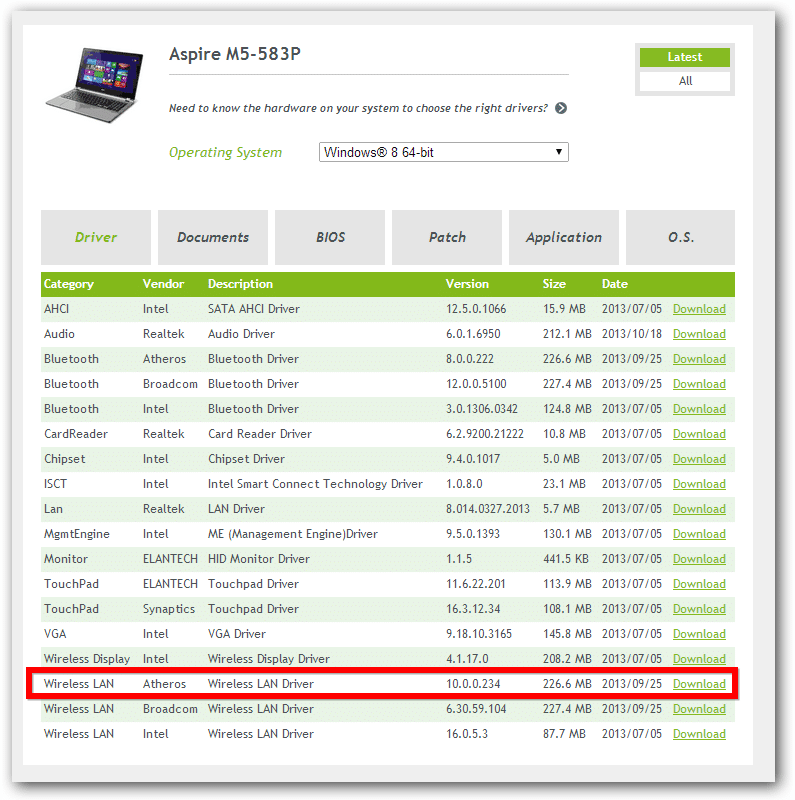Screen dimensions: 795x800
Task: Download the Intel VGA Driver
Action: (x=699, y=634)
